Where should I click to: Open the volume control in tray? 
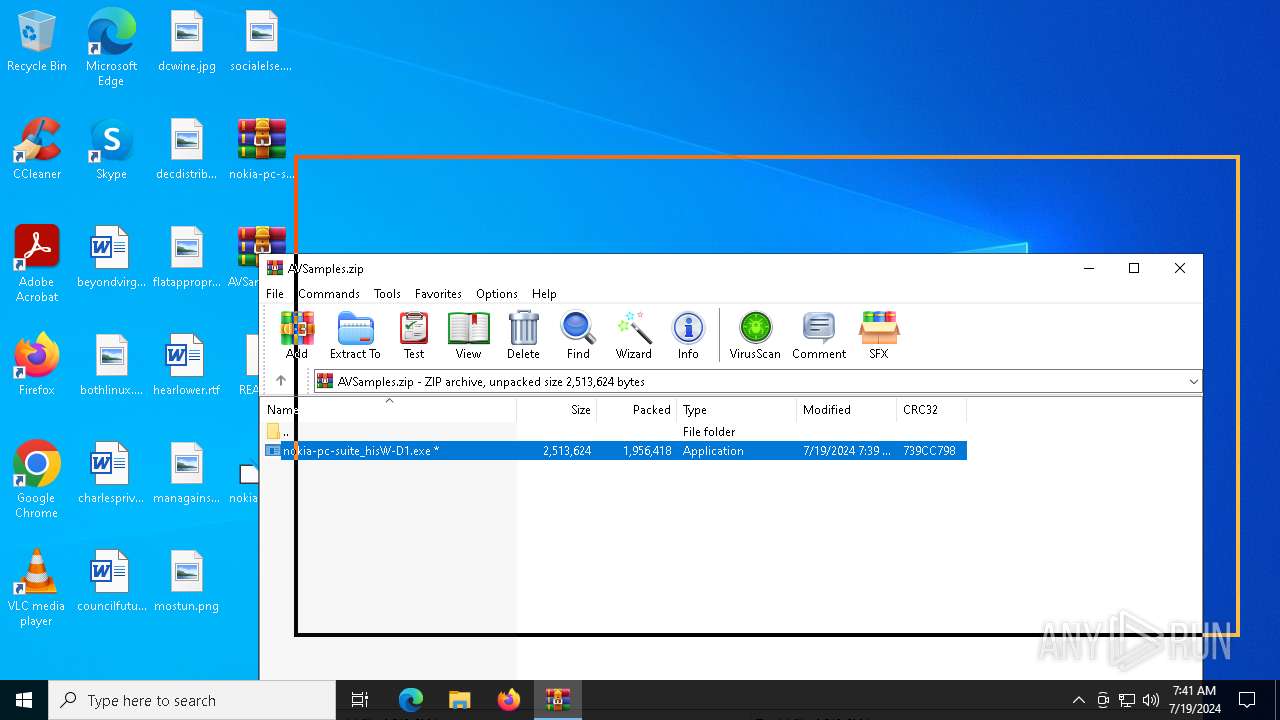pyautogui.click(x=1151, y=700)
